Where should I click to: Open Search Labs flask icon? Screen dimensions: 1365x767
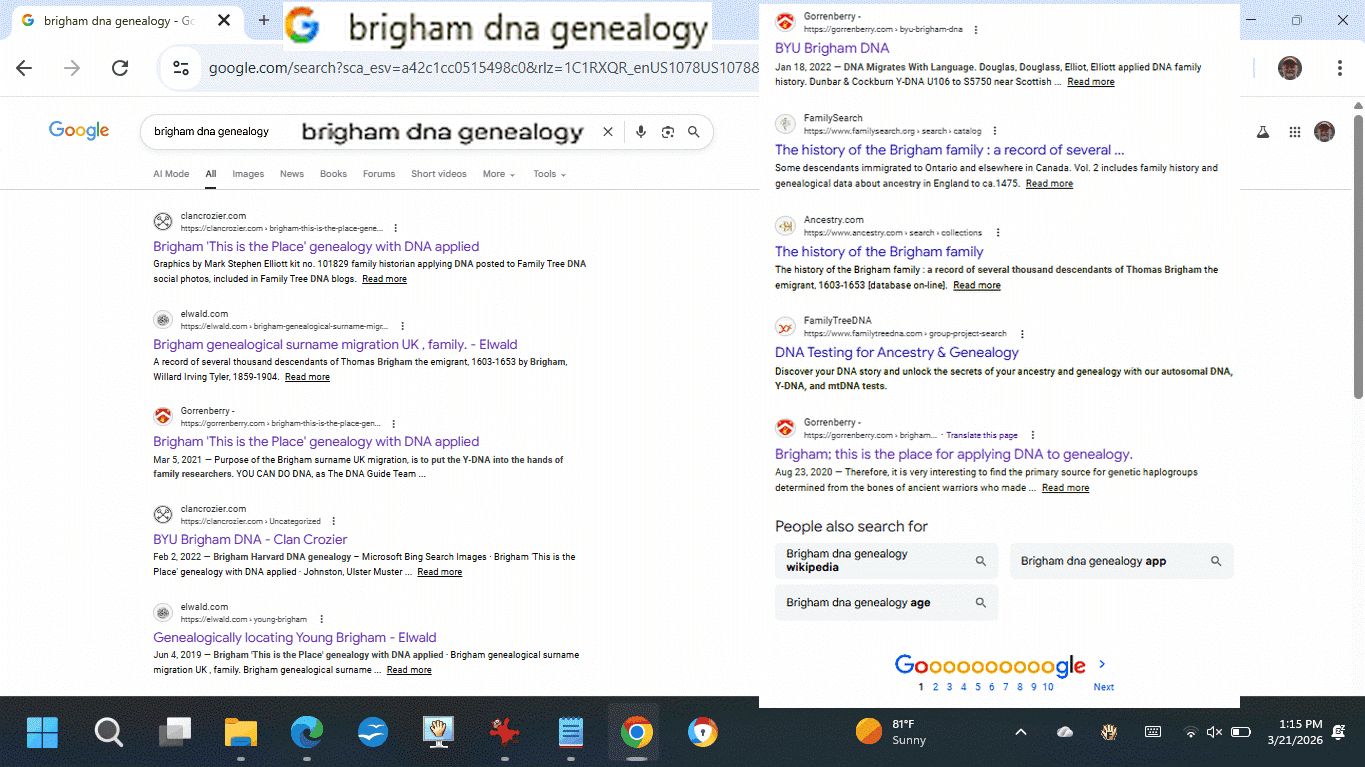coord(1263,132)
